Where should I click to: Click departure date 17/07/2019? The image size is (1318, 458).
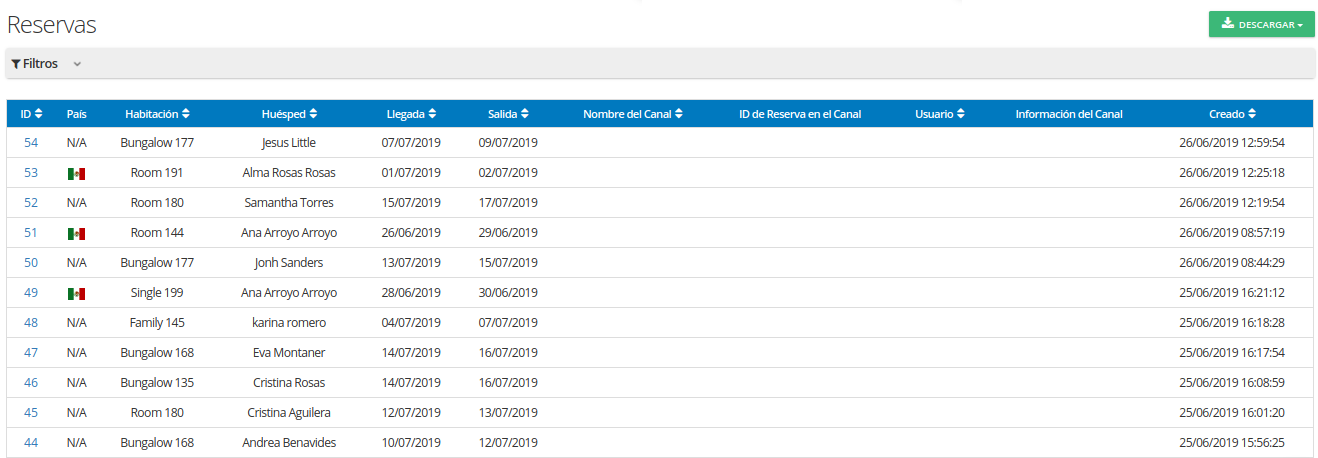pos(508,203)
